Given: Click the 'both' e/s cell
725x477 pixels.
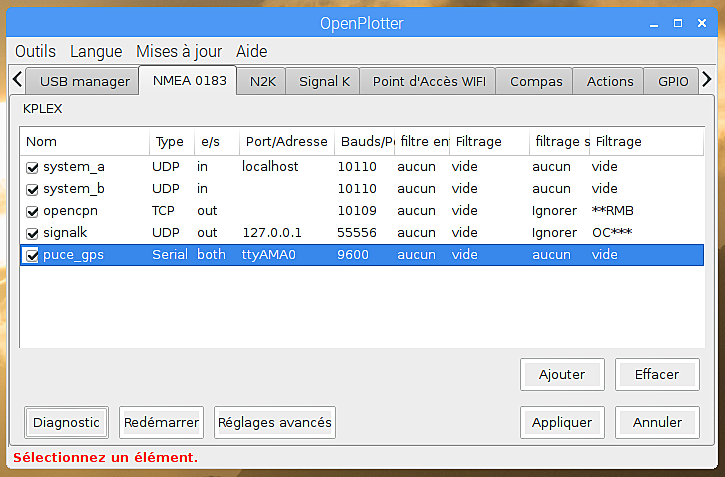Looking at the screenshot, I should 211,255.
